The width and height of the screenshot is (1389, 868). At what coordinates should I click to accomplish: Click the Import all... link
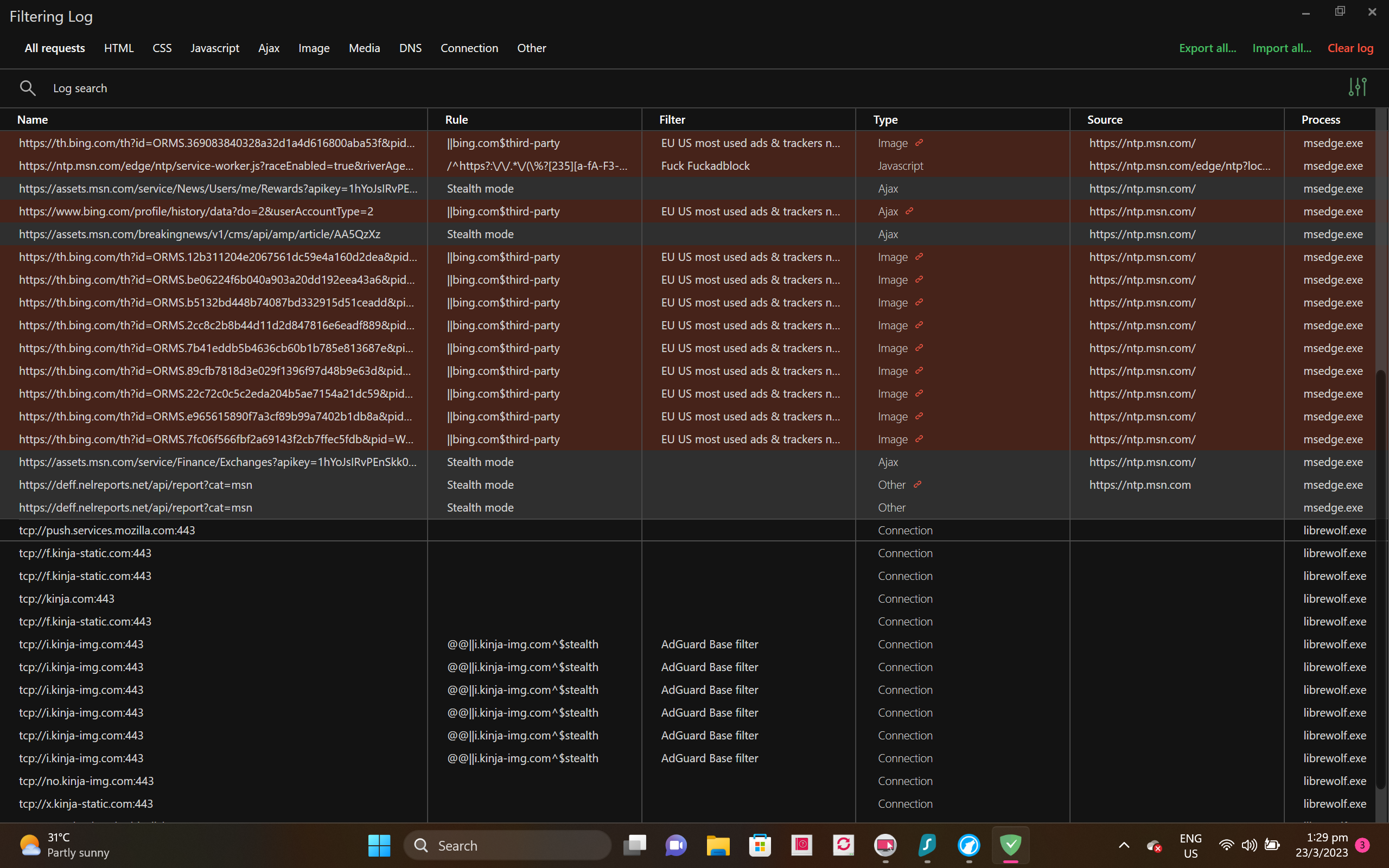tap(1281, 48)
